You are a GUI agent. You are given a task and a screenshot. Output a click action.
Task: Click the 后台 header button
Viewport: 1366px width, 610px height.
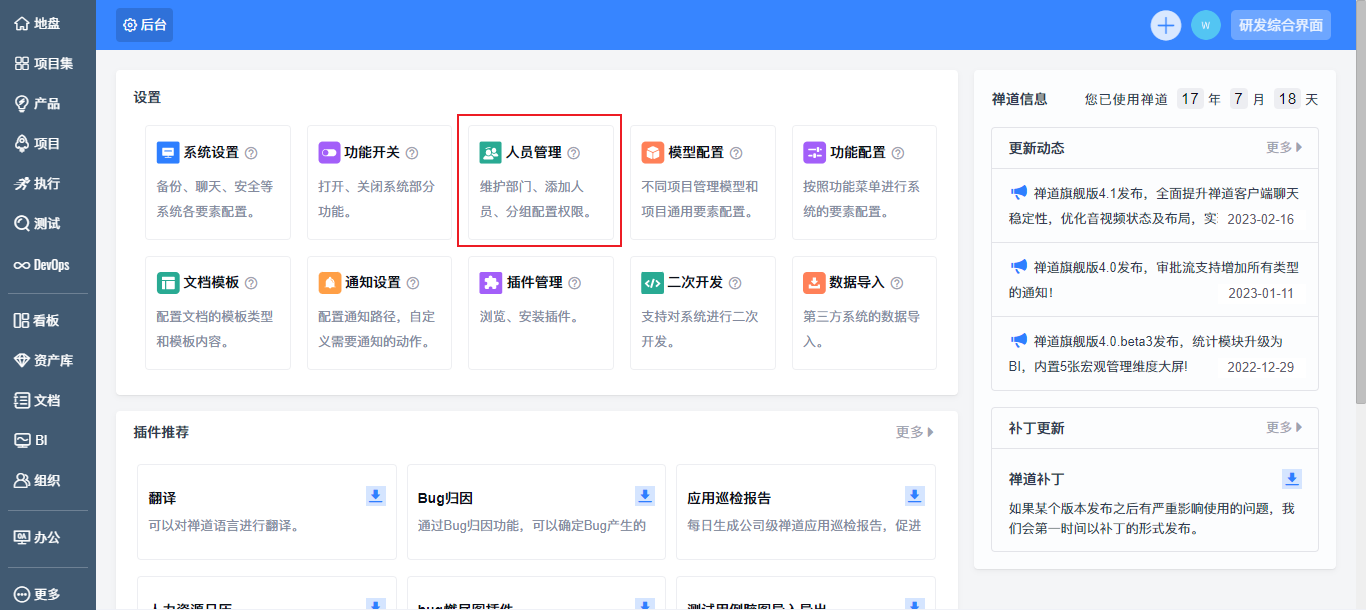tap(144, 25)
